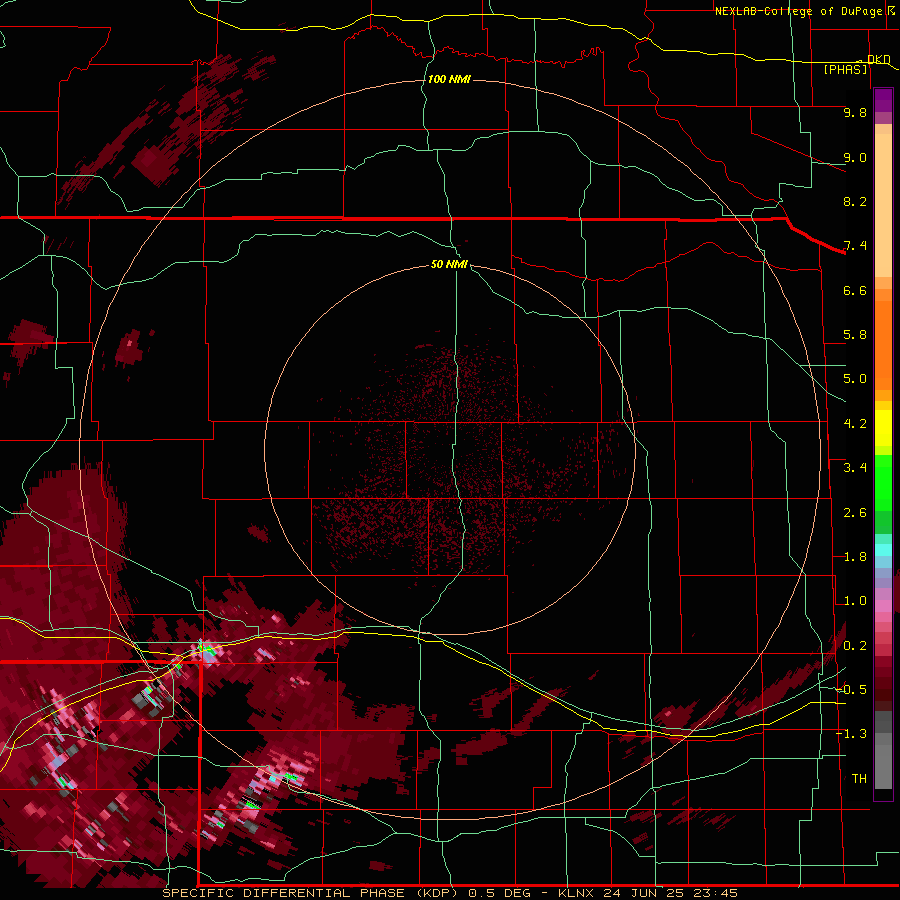Click "SPECIFIC DIFFERENTIAL PHASE" in the caption
This screenshot has width=900, height=900.
pos(284,893)
